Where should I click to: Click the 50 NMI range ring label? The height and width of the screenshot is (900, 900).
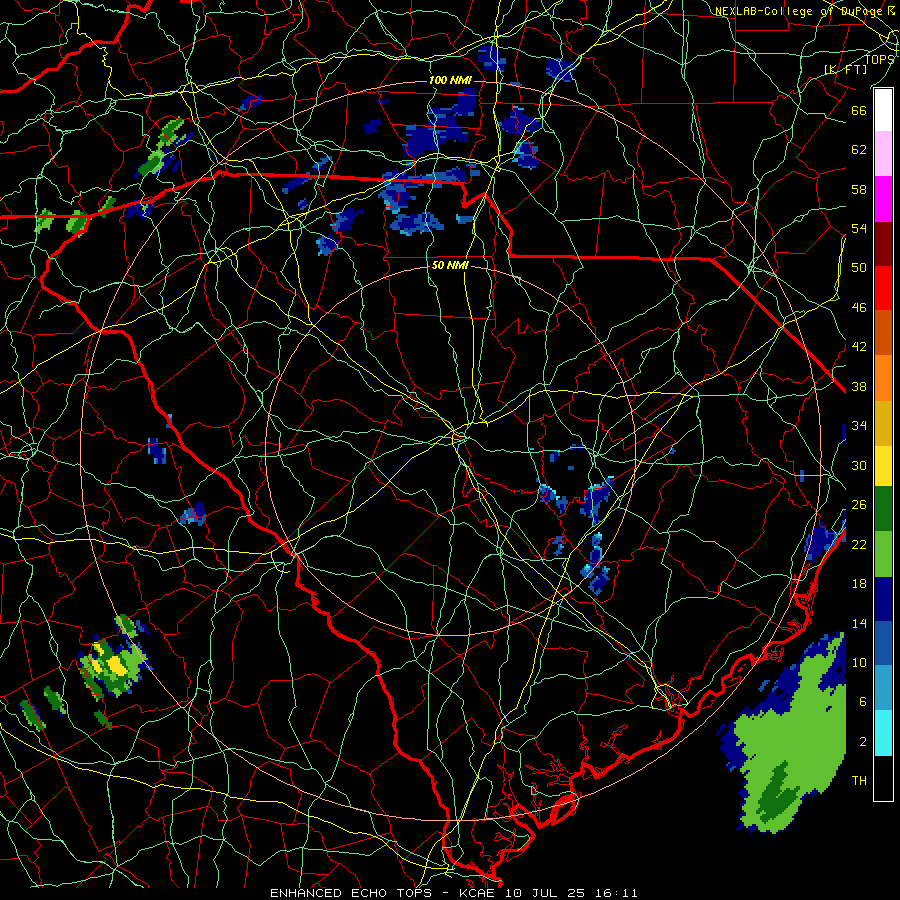[x=450, y=265]
